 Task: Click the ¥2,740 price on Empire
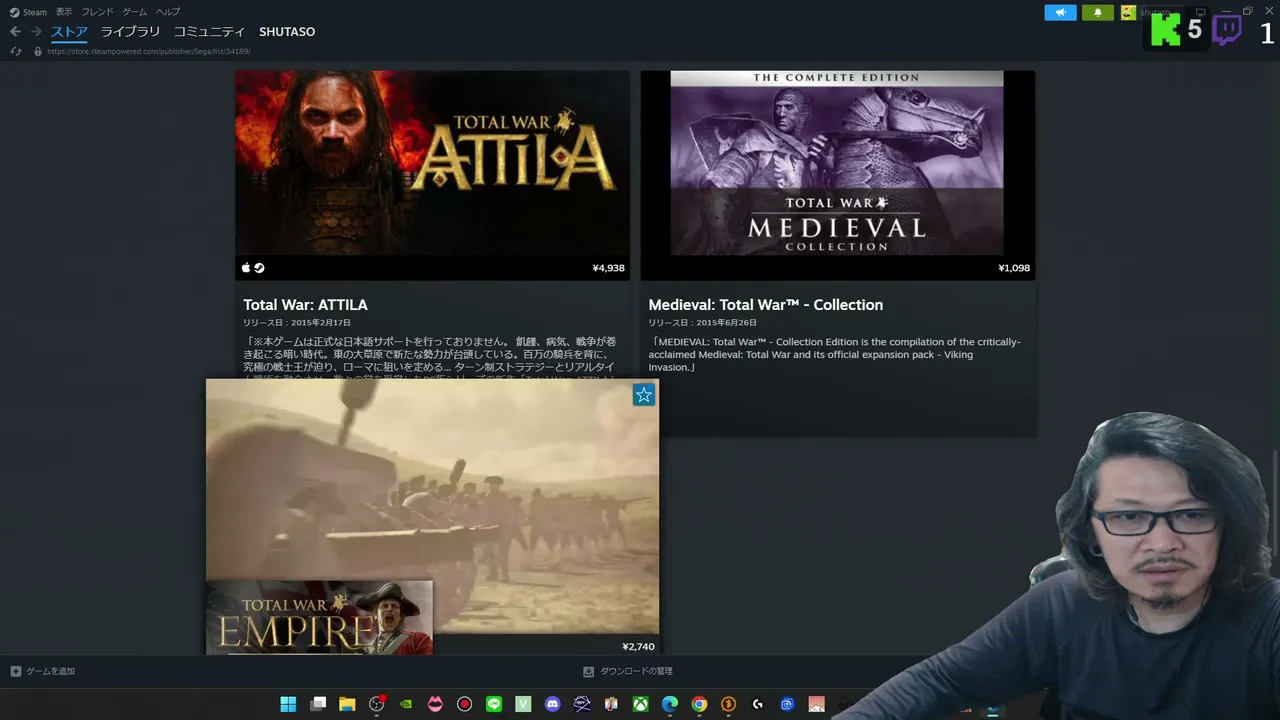(638, 647)
